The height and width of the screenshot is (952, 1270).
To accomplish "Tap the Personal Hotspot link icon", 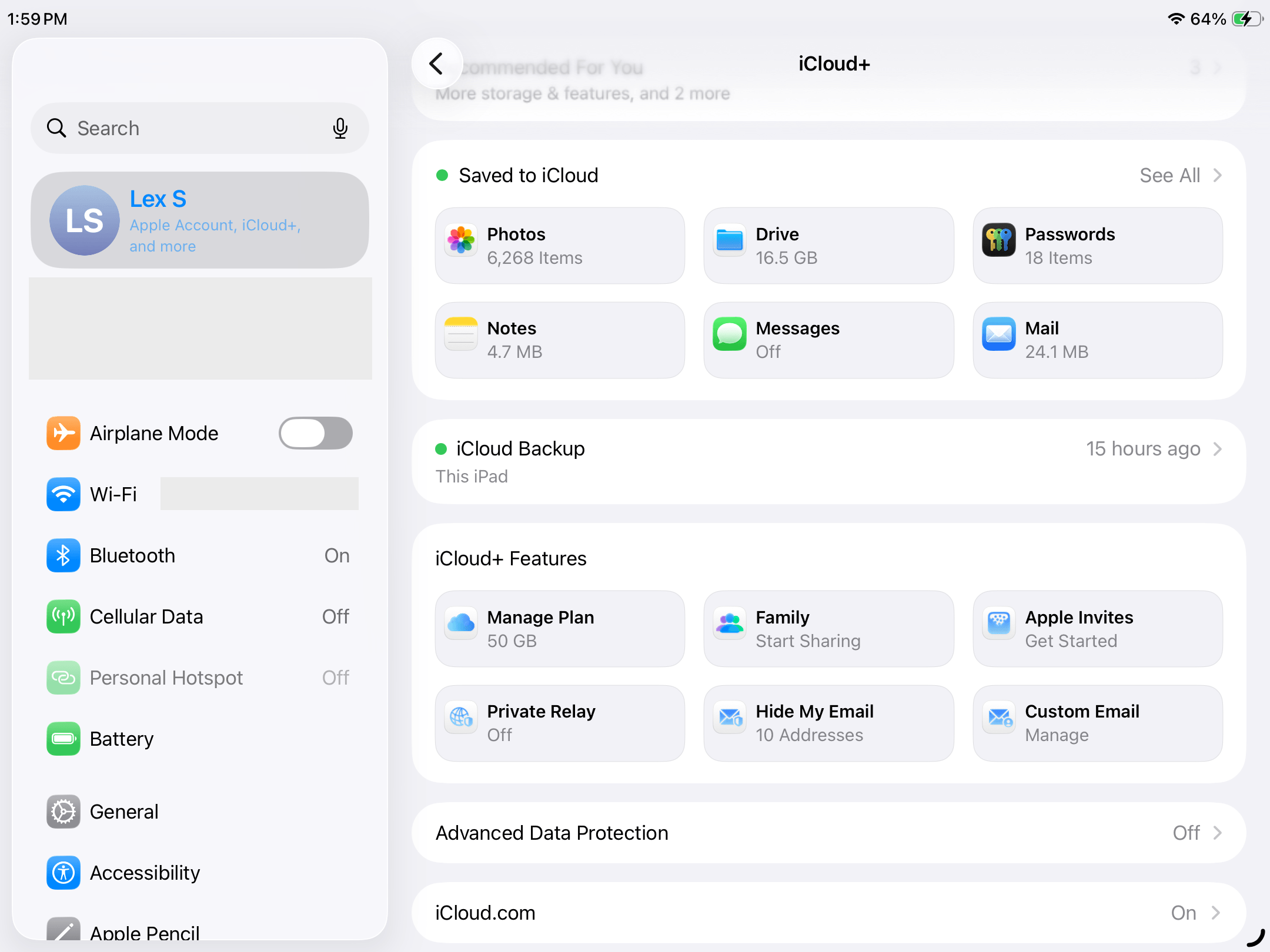I will [63, 678].
